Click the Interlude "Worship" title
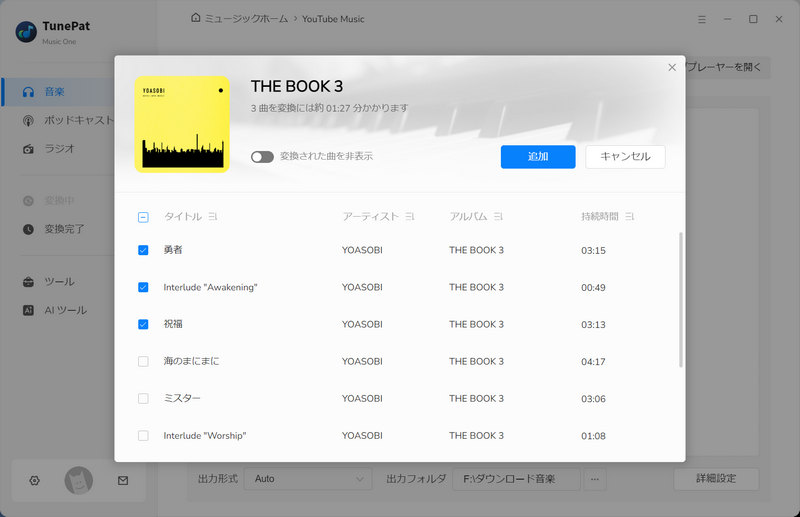Image resolution: width=800 pixels, height=517 pixels. (205, 435)
